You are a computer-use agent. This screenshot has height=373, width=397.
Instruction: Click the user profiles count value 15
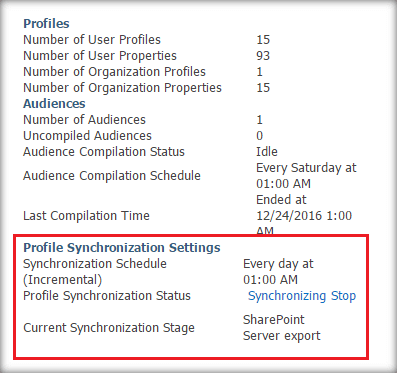coord(263,40)
